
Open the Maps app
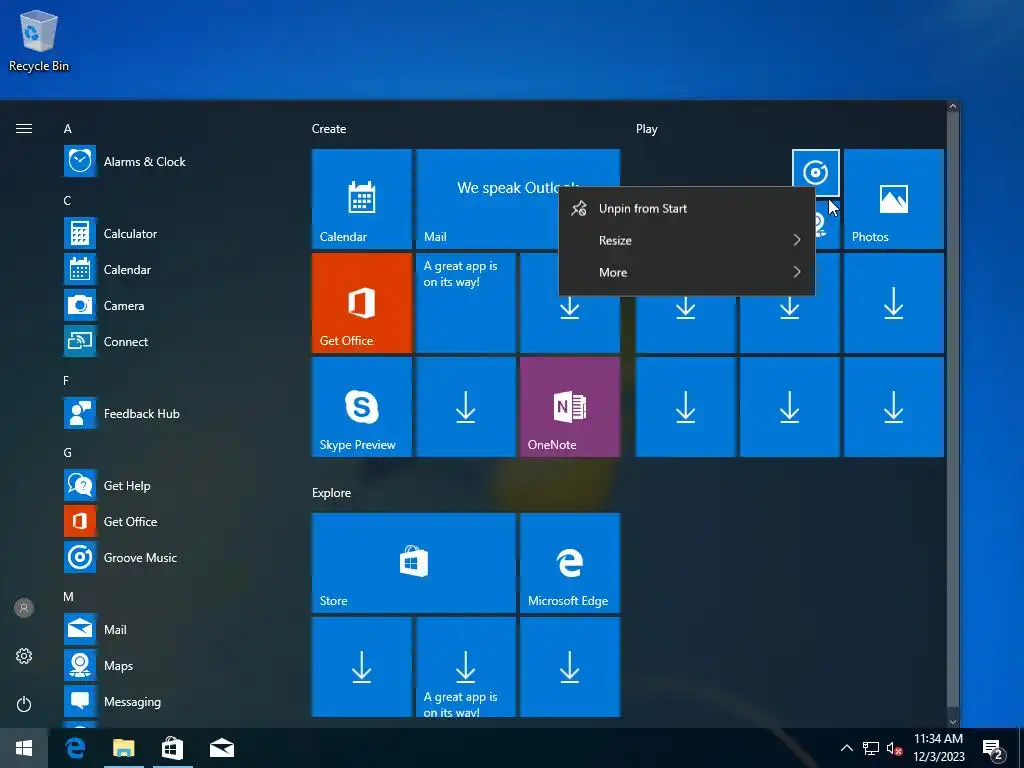[x=98, y=665]
